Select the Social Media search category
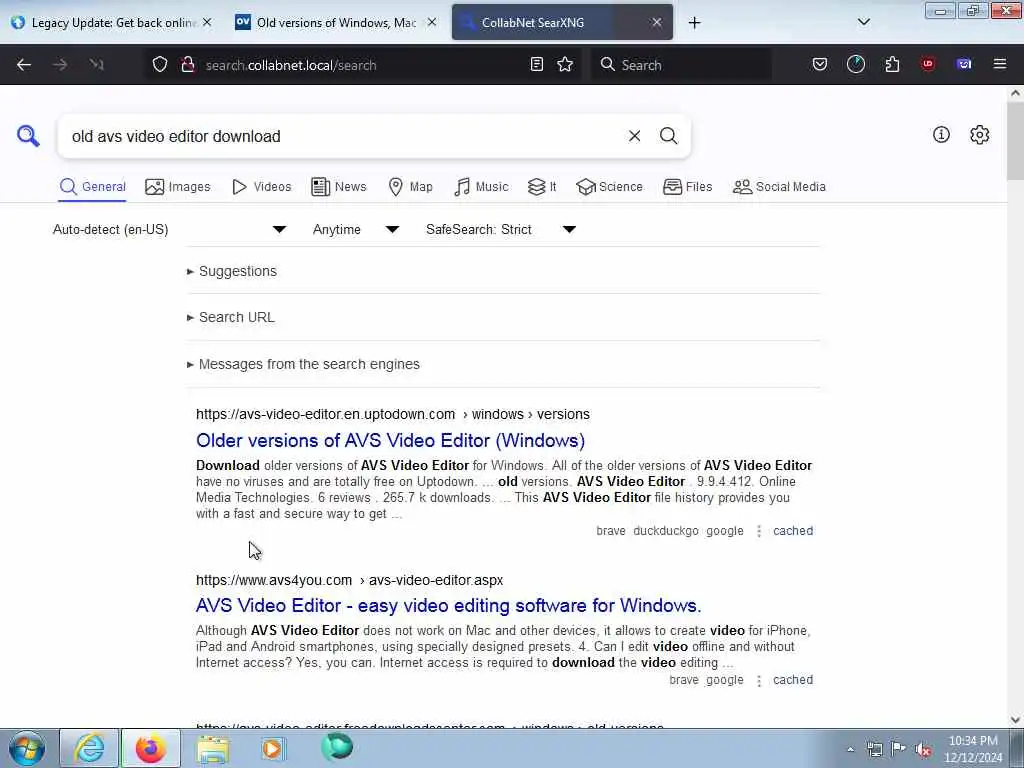Screen dimensions: 1024x768 tap(779, 187)
